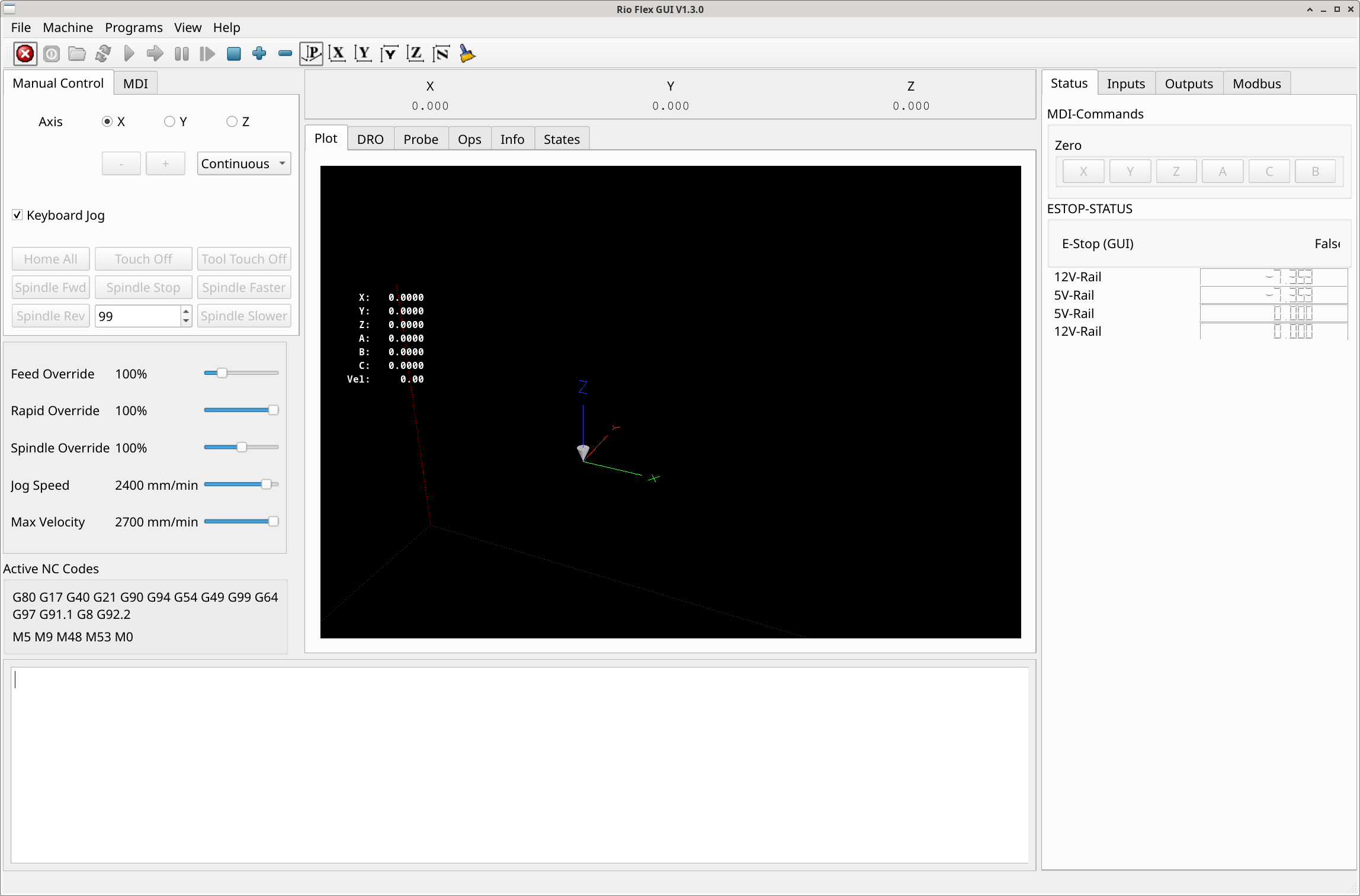Select the perspective view P icon
1360x896 pixels.
pyautogui.click(x=311, y=54)
